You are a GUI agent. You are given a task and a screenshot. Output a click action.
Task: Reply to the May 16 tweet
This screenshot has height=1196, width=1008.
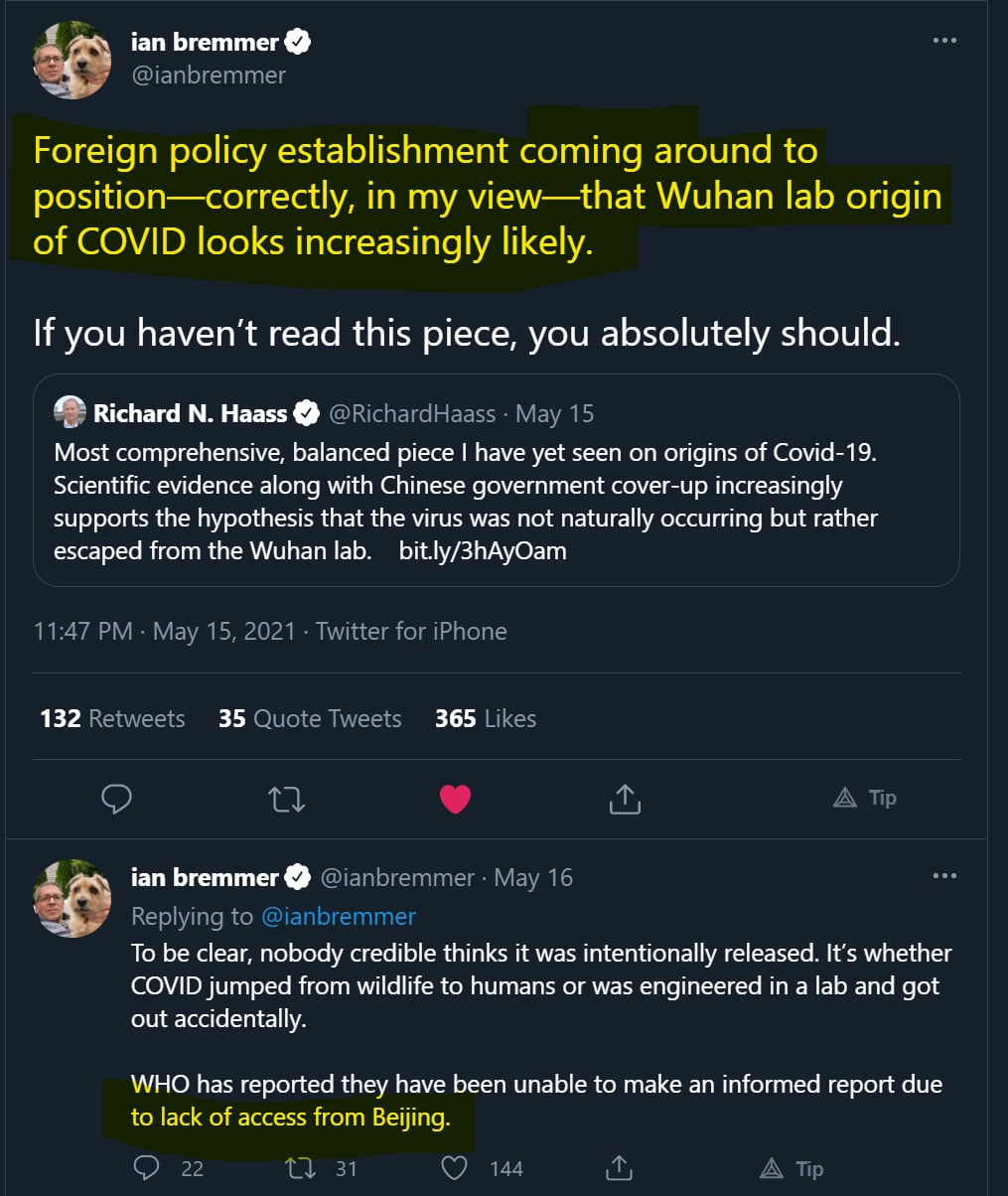pyautogui.click(x=147, y=1168)
